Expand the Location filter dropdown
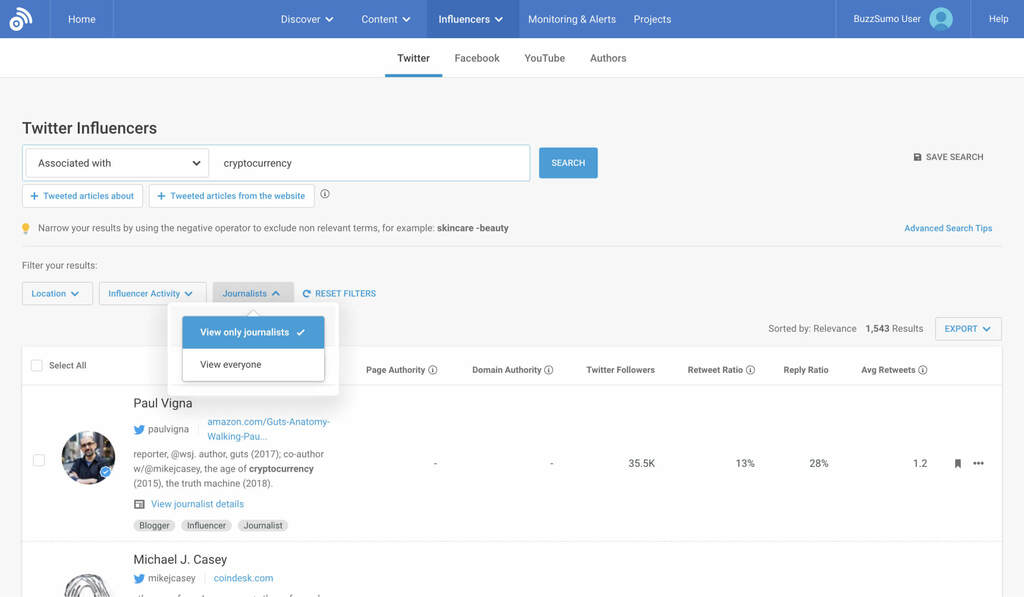 (57, 292)
